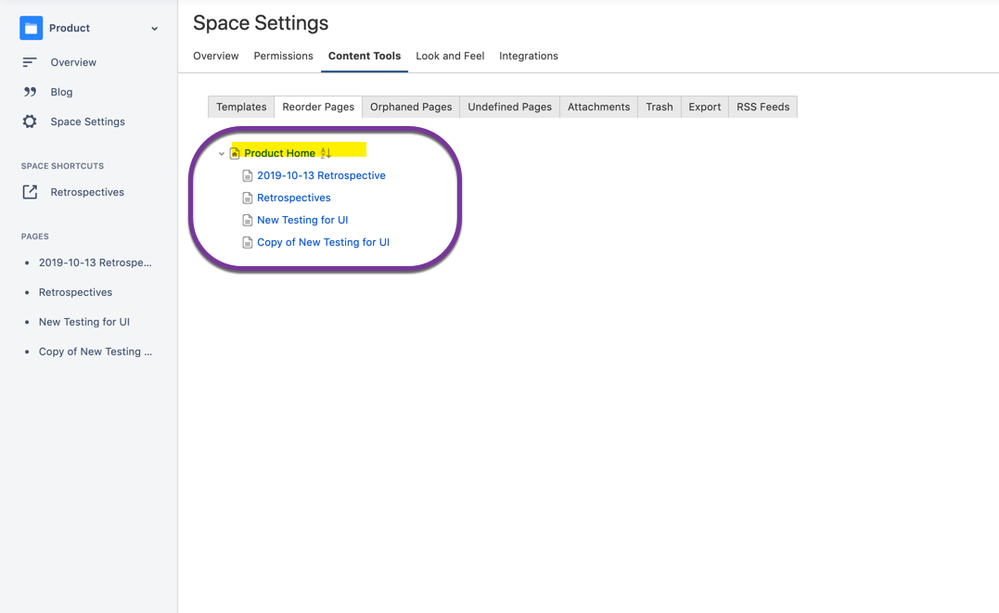999x613 pixels.
Task: Switch to the Overview settings tab
Action: [x=215, y=56]
